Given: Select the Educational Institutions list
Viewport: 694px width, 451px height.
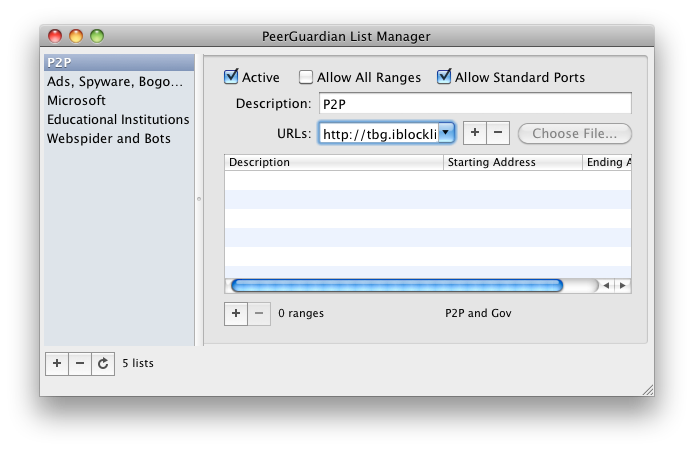Looking at the screenshot, I should (x=119, y=119).
